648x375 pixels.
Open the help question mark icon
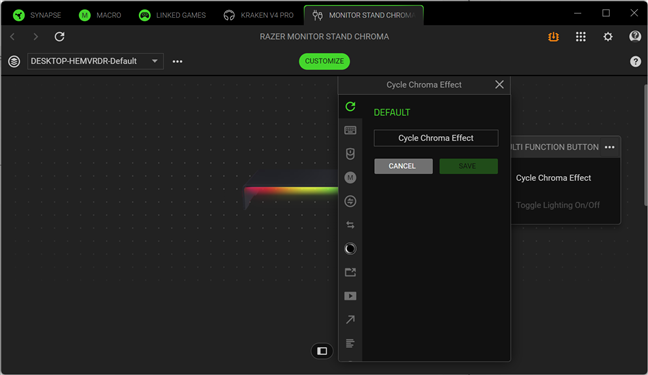click(635, 62)
